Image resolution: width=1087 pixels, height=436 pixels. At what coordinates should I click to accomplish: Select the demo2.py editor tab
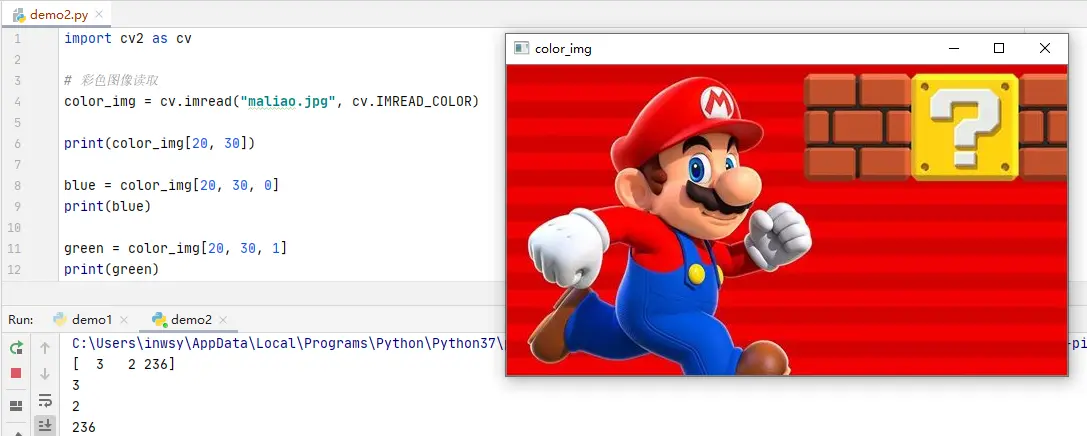[x=59, y=15]
